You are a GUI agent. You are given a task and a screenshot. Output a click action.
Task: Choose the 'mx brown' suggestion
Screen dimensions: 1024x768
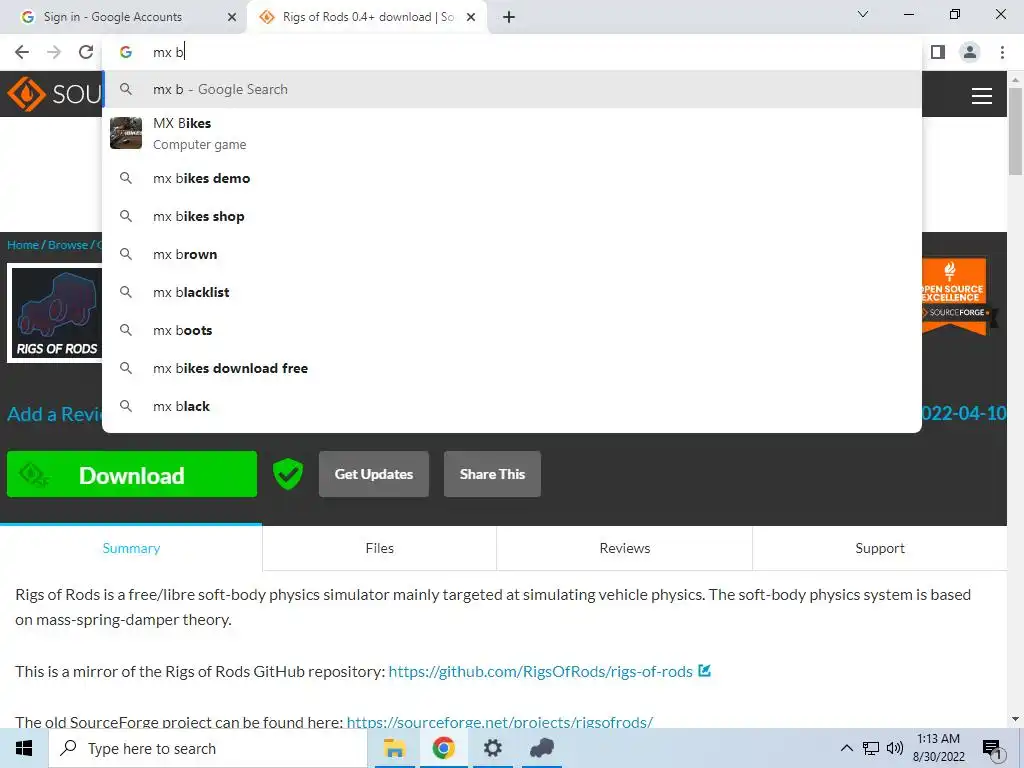pos(512,254)
